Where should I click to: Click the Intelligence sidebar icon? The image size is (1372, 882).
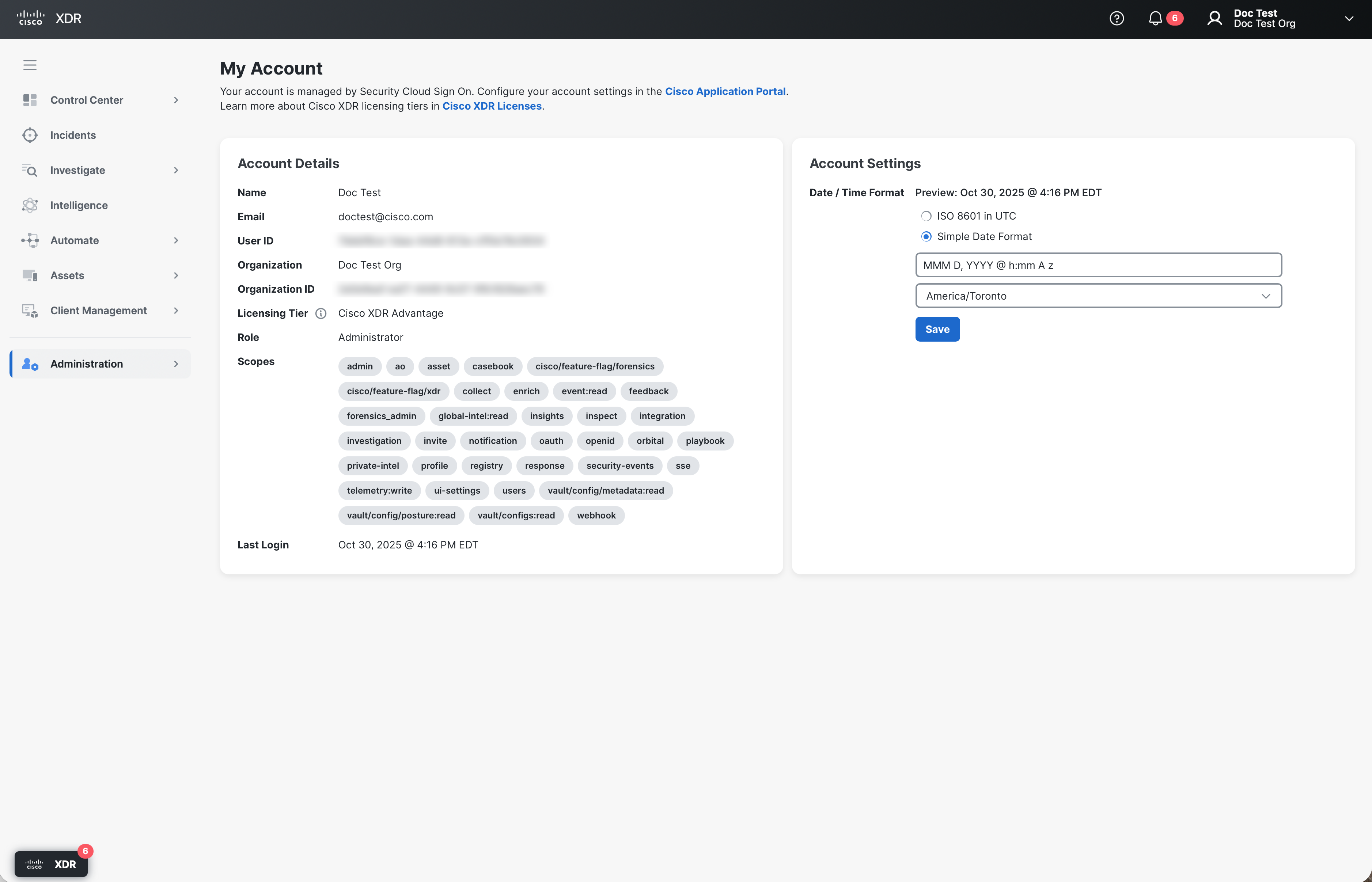(30, 205)
